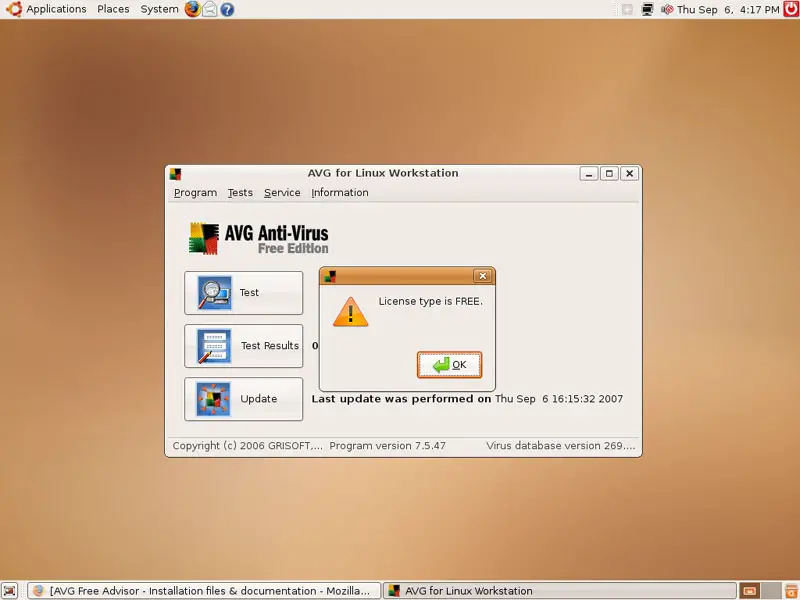The image size is (800, 600).
Task: Click the 'Last update was performed on' text
Action: click(402, 399)
